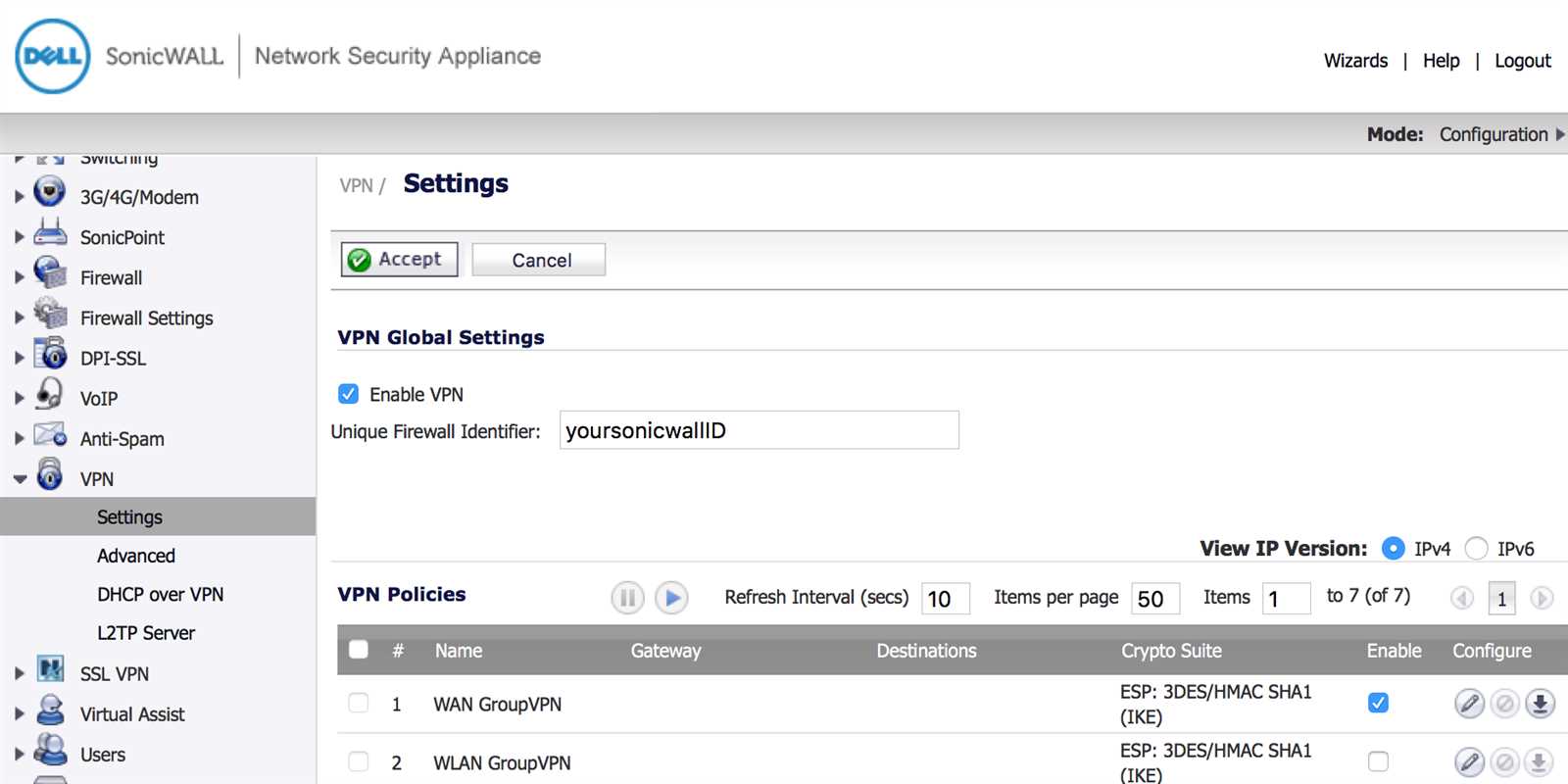Screen dimensions: 1568x784
Task: Click the Accept button
Action: pyautogui.click(x=399, y=260)
